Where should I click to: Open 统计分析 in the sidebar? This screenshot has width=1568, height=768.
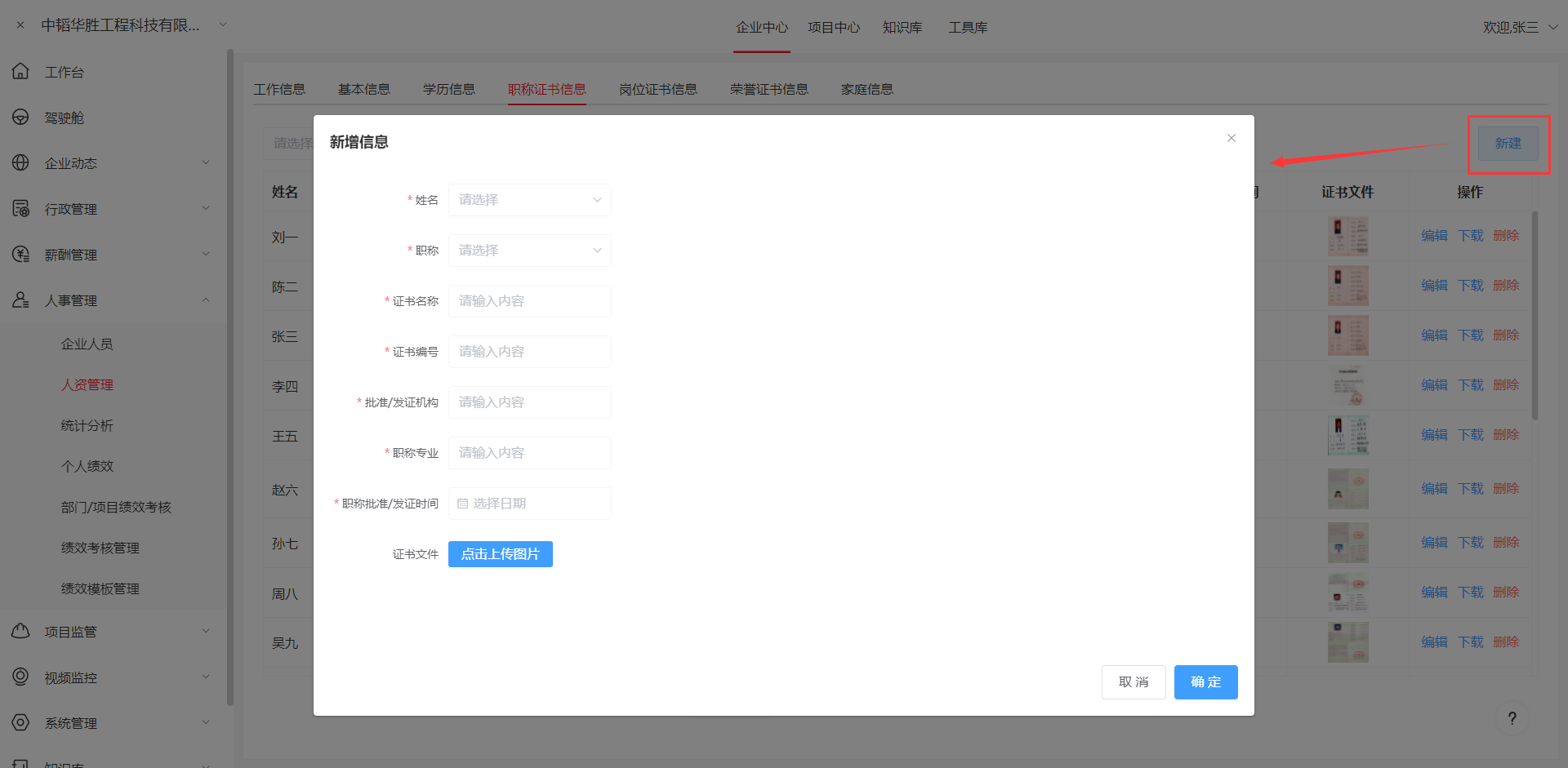tap(87, 426)
